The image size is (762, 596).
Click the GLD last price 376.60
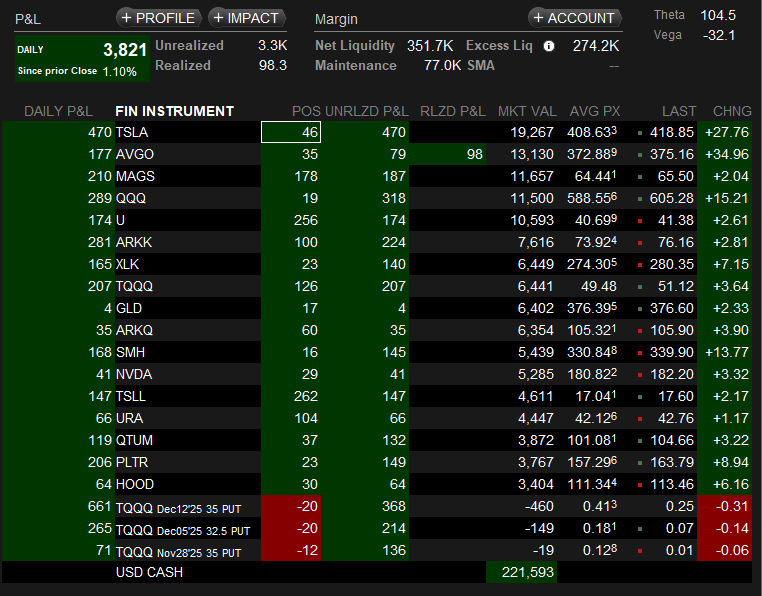[x=672, y=308]
